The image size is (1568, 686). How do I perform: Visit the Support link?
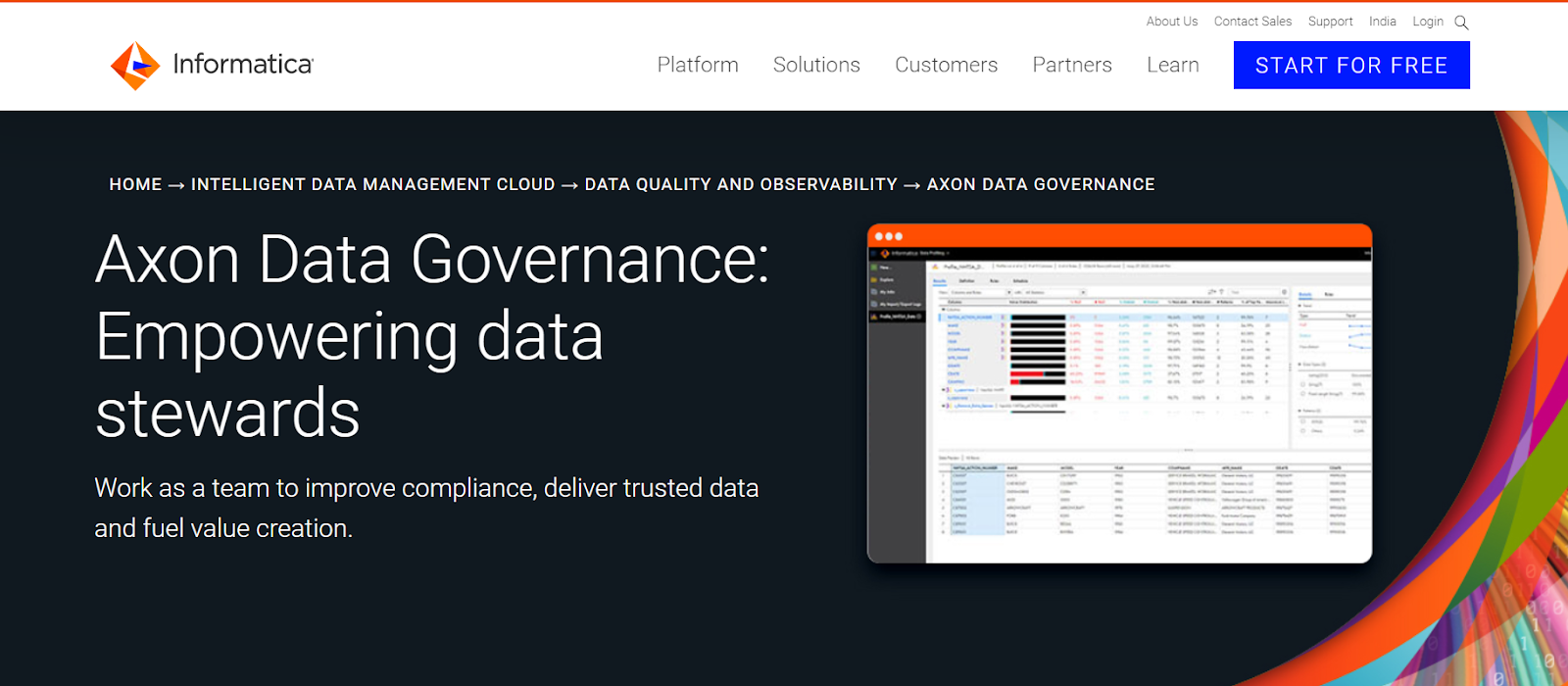coord(1330,22)
